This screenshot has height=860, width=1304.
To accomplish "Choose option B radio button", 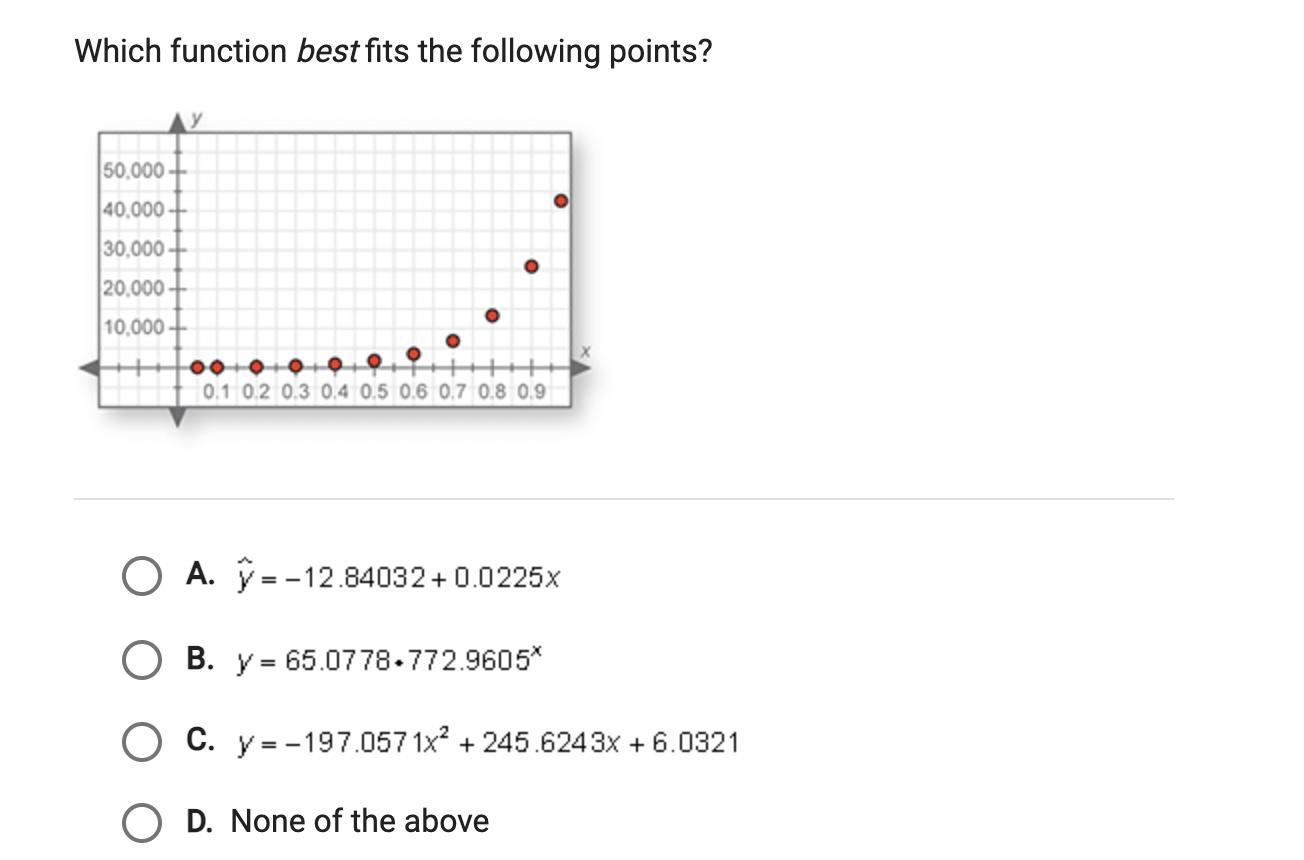I will pos(141,661).
